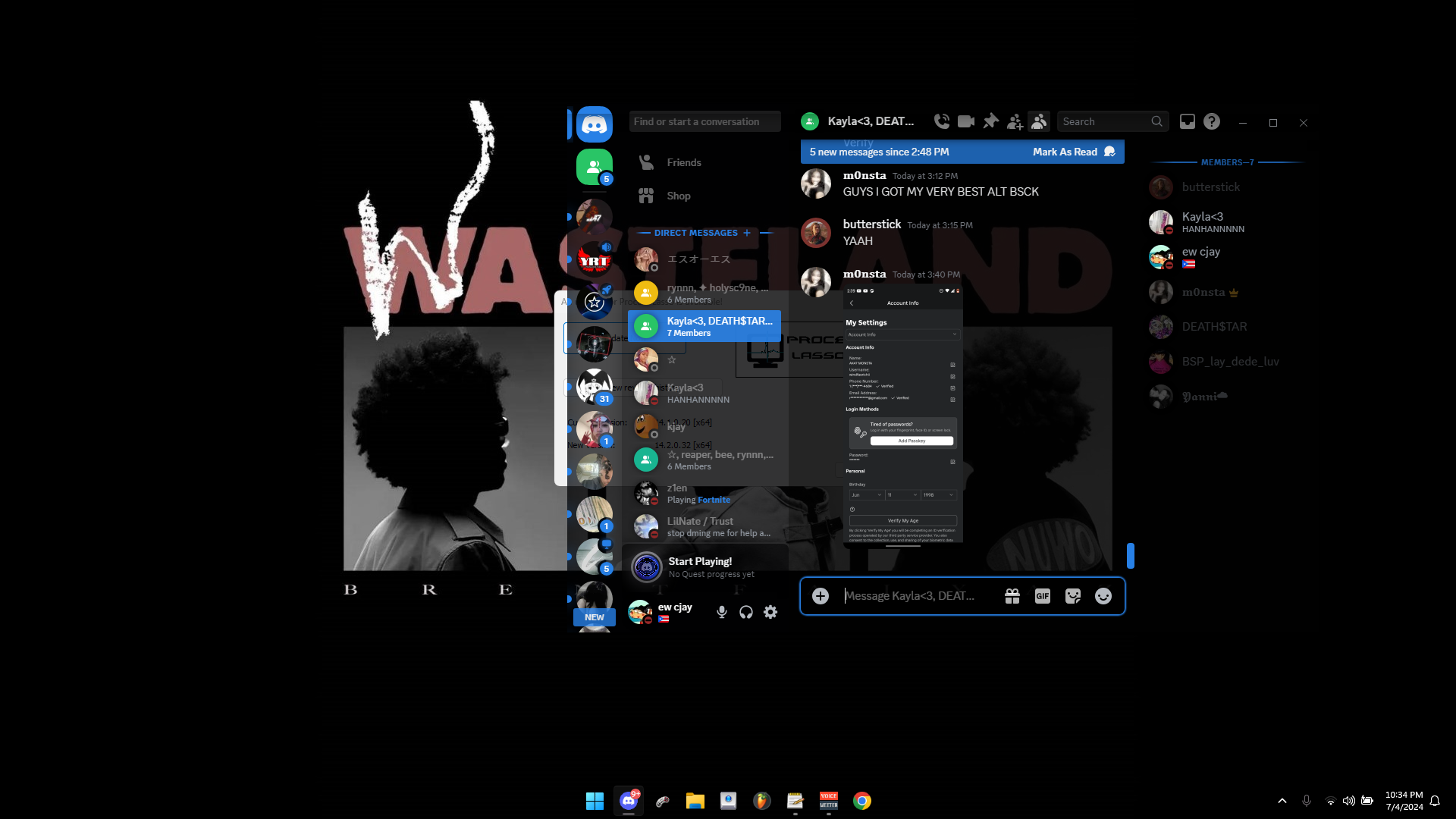Image resolution: width=1456 pixels, height=819 pixels.
Task: Mute the microphone in the user panel
Action: (x=722, y=612)
